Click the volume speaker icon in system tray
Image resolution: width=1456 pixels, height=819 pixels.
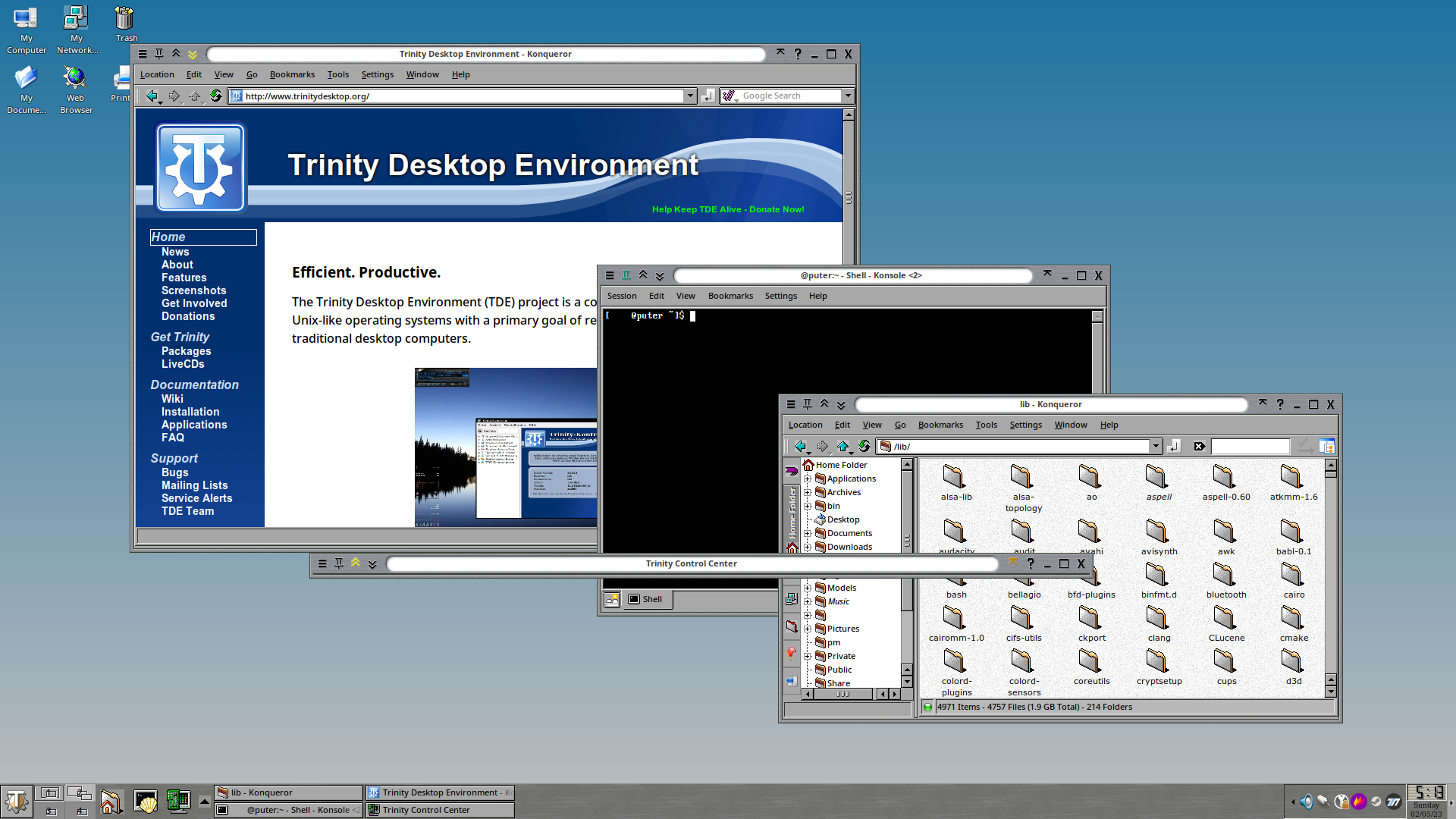[1306, 802]
